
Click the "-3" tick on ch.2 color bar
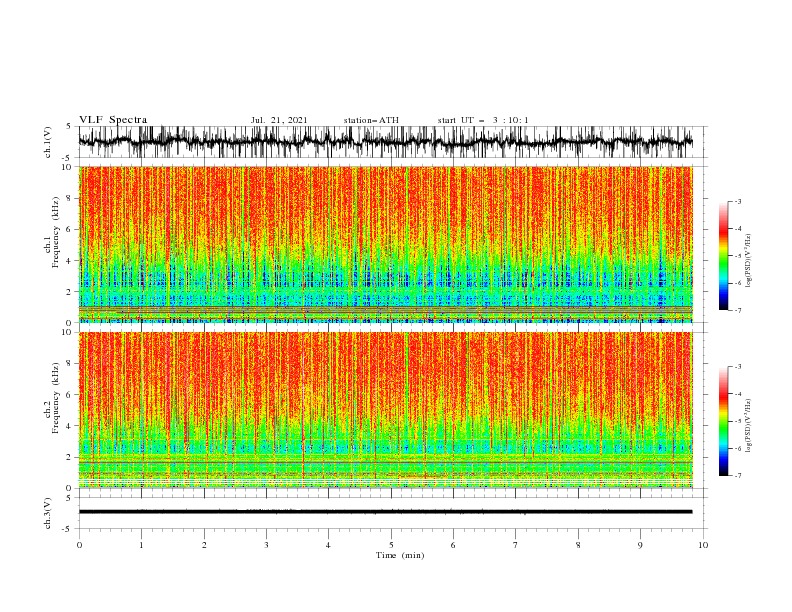[x=738, y=367]
